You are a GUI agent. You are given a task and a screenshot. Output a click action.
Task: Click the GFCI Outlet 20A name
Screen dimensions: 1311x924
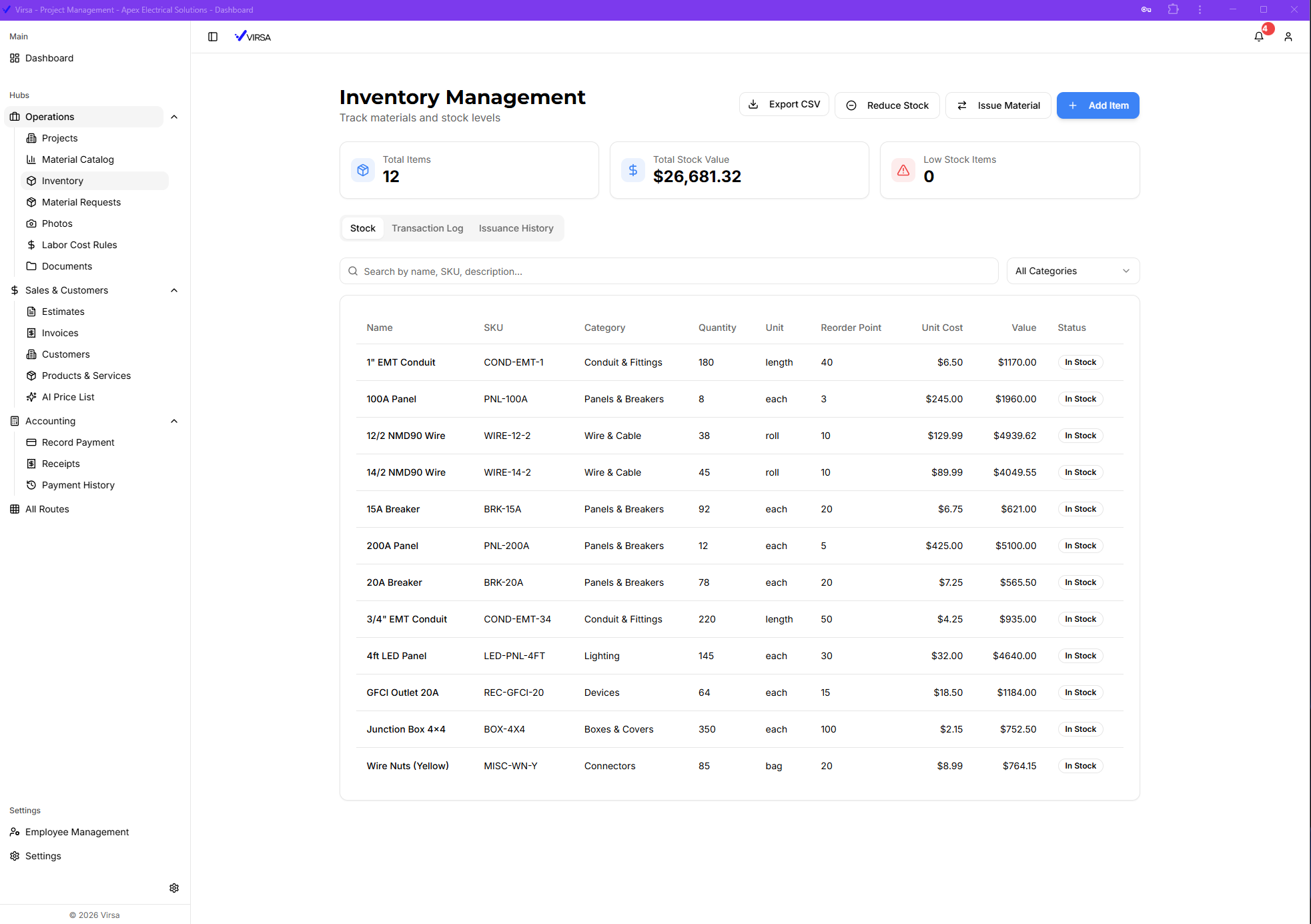coord(402,692)
